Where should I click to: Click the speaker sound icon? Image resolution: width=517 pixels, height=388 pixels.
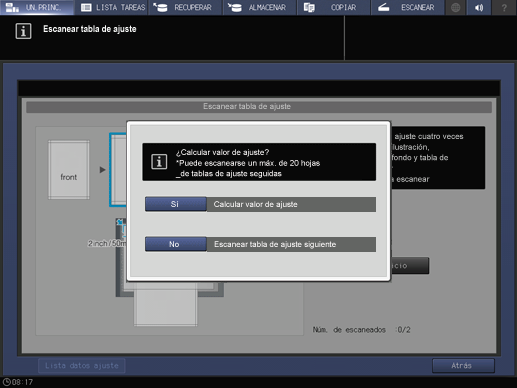pos(479,7)
